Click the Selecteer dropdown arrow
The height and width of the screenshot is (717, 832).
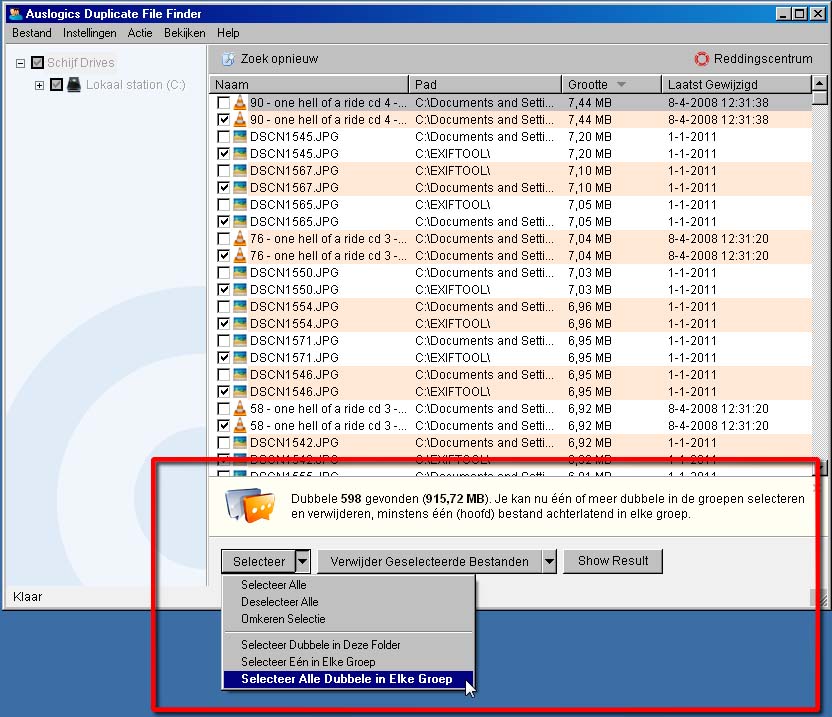click(x=302, y=561)
